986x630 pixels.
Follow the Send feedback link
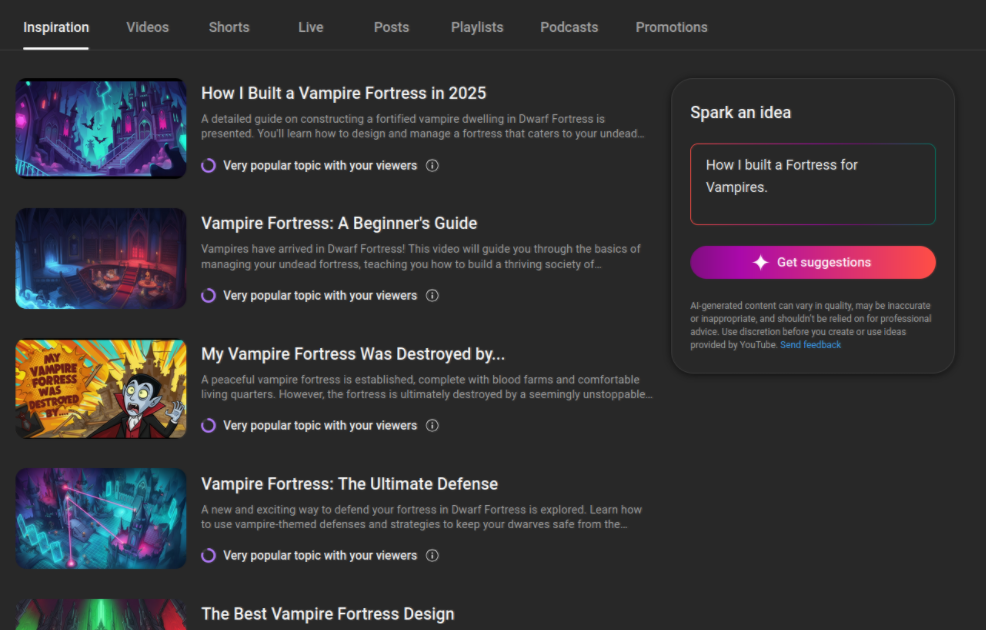[810, 345]
